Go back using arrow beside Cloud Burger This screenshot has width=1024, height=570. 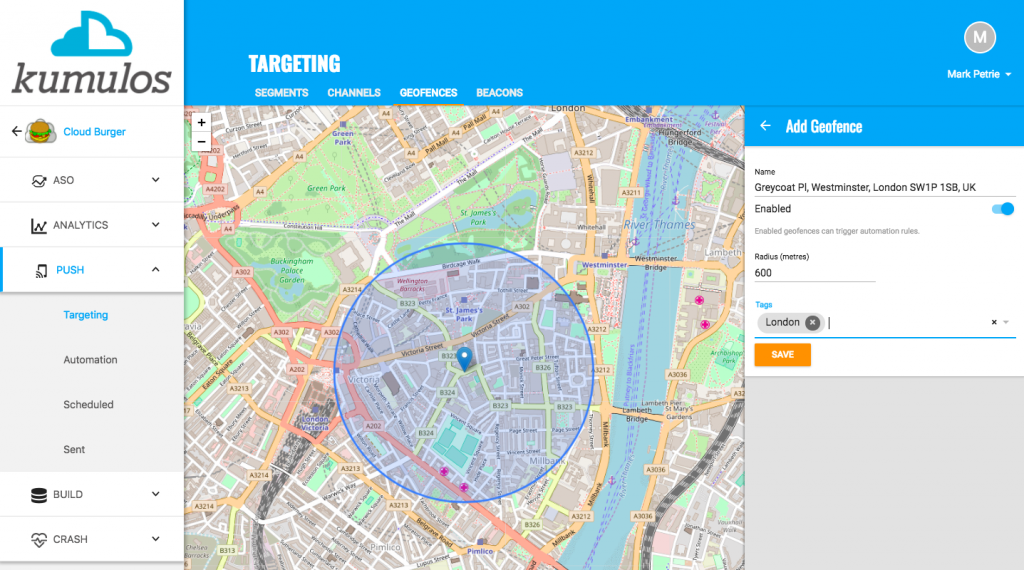[16, 131]
